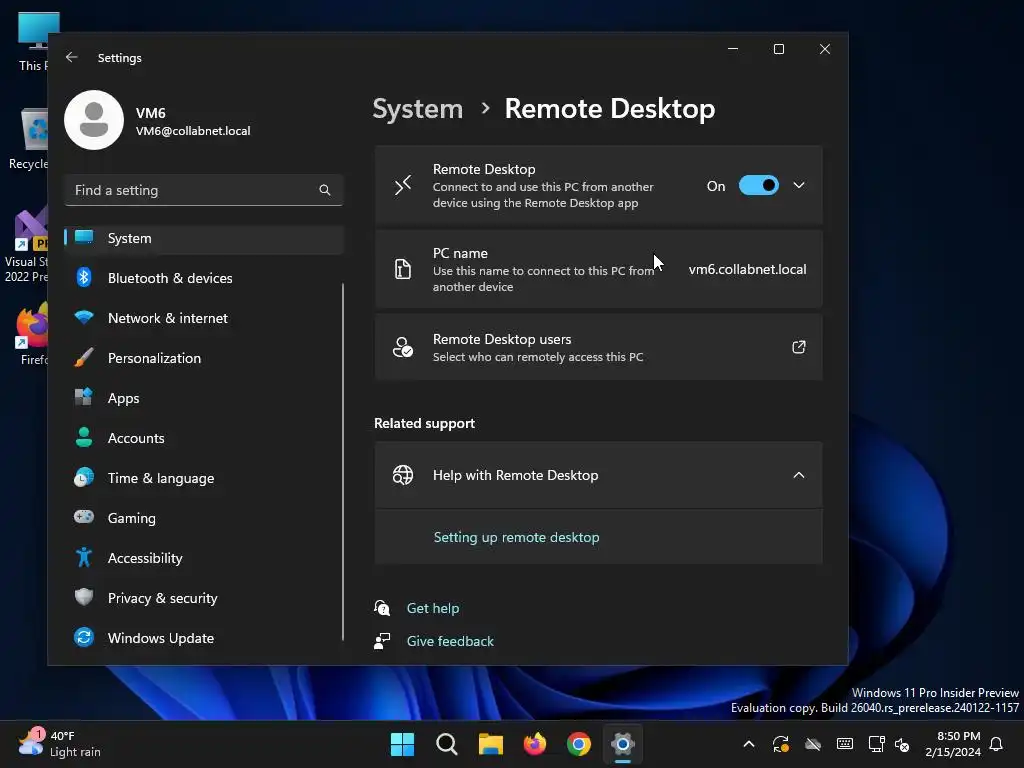Click the muted volume tray icon
Screen dimensions: 1024x768
click(902, 744)
